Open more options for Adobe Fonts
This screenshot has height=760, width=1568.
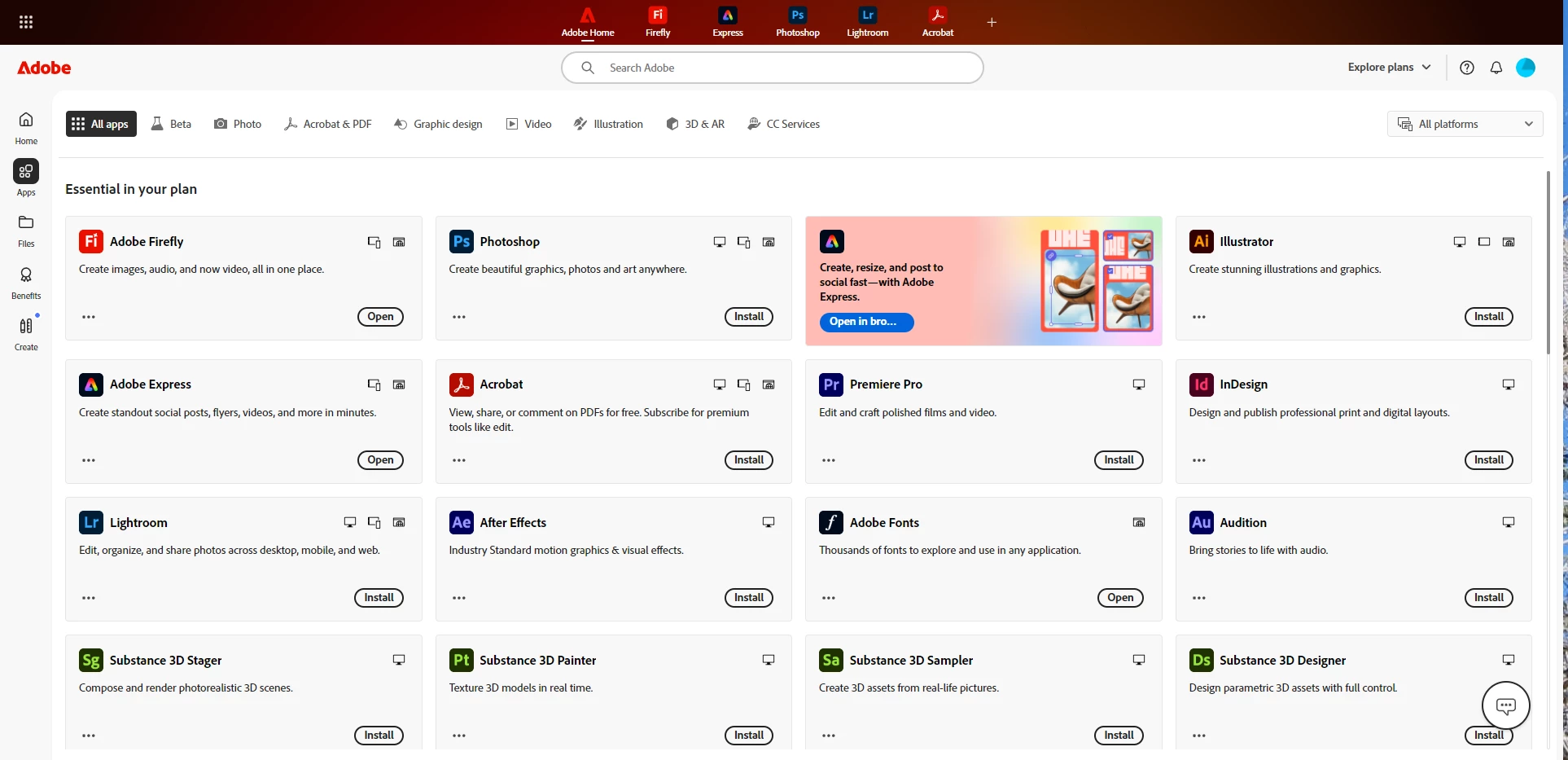[x=829, y=598]
